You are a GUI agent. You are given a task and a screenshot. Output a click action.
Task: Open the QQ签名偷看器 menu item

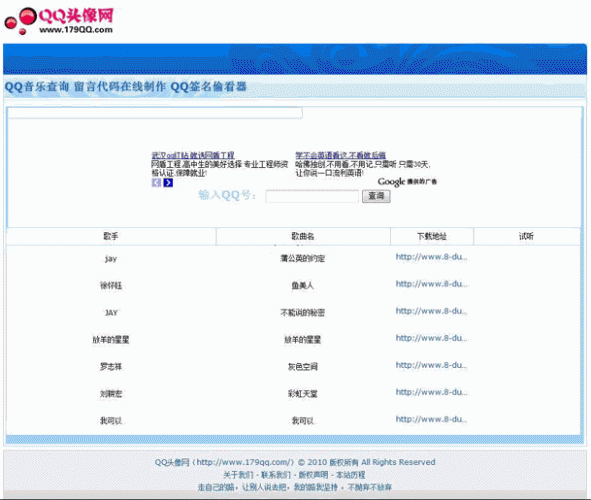click(208, 87)
